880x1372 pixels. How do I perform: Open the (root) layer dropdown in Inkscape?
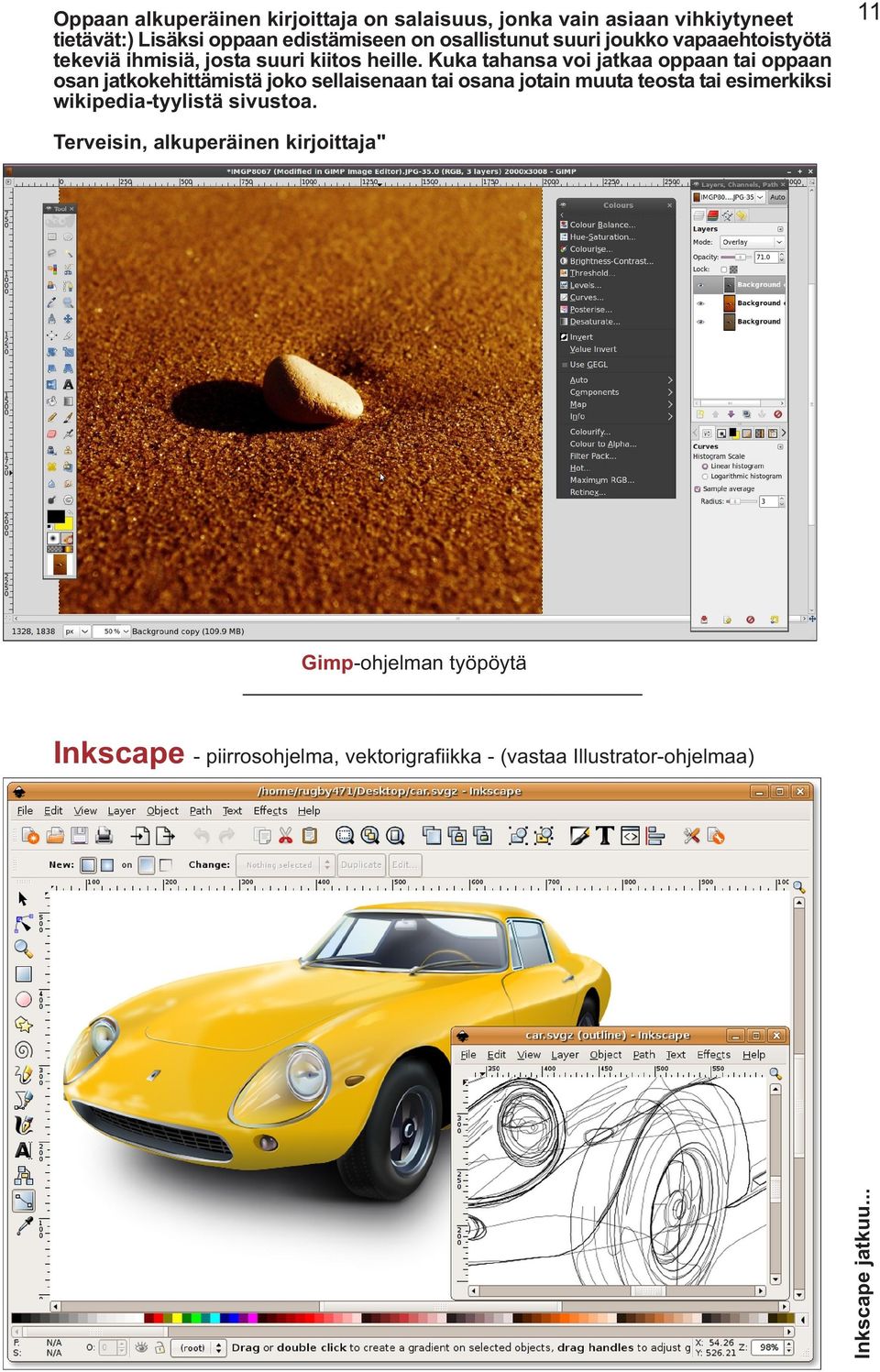point(200,1348)
